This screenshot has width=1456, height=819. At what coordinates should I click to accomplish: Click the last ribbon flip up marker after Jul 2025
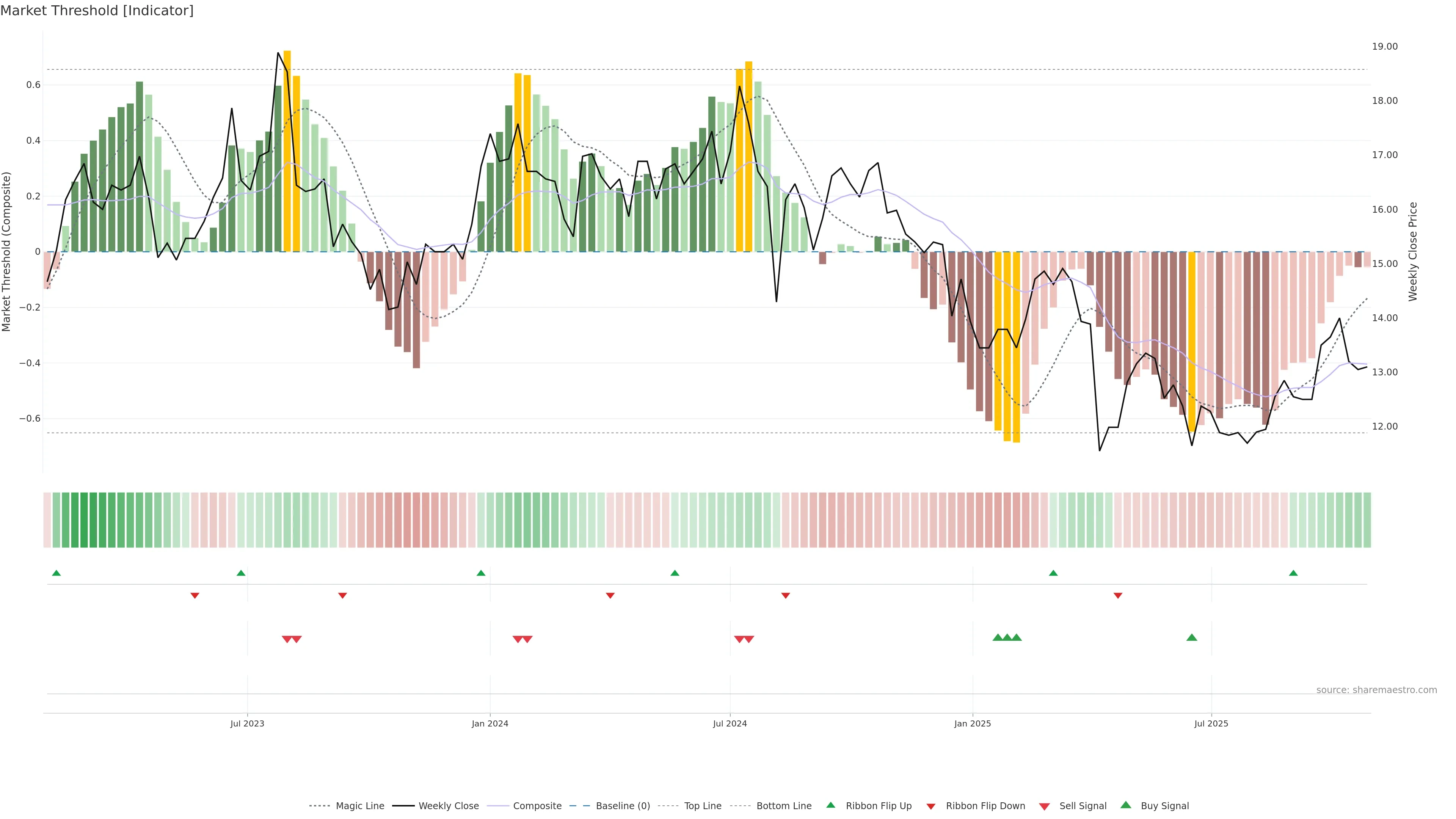(1293, 573)
